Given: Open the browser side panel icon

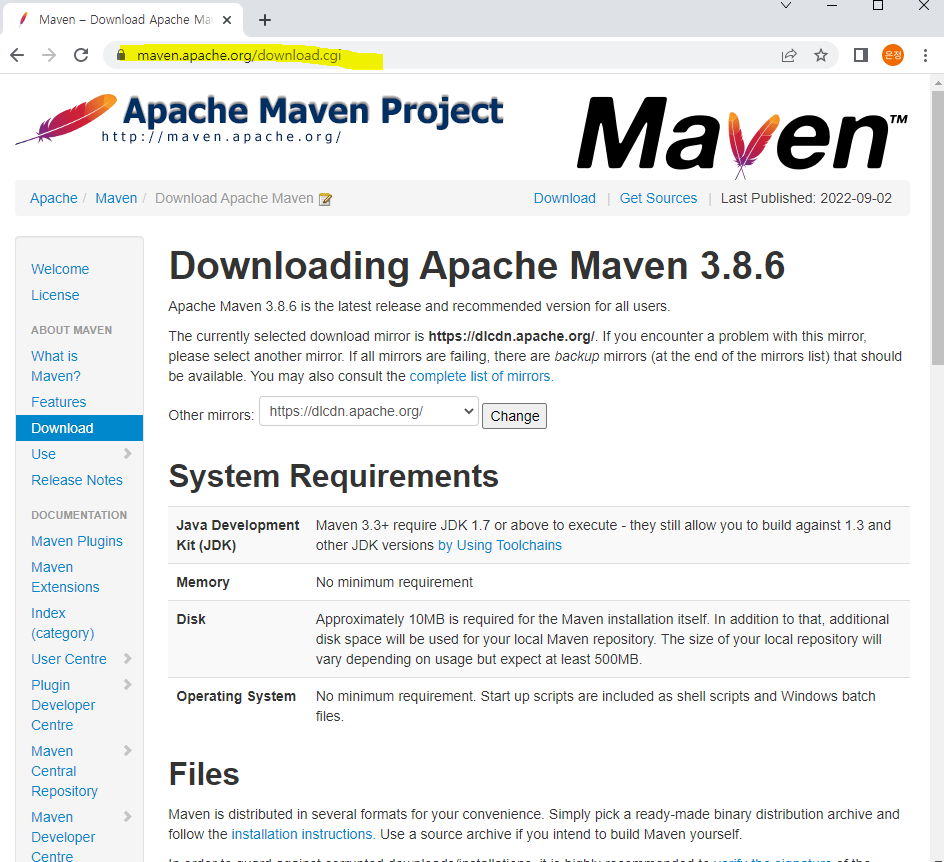Looking at the screenshot, I should [861, 55].
